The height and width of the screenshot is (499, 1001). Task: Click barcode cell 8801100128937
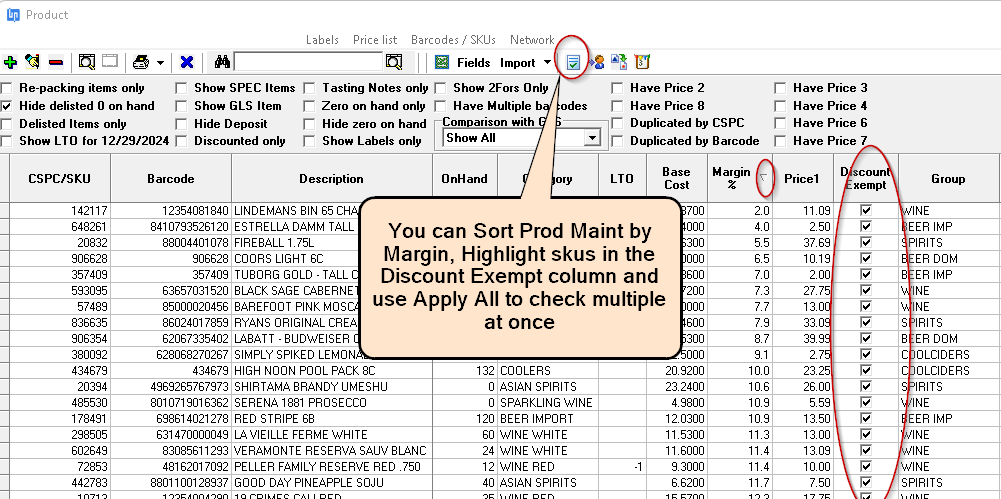coord(170,482)
